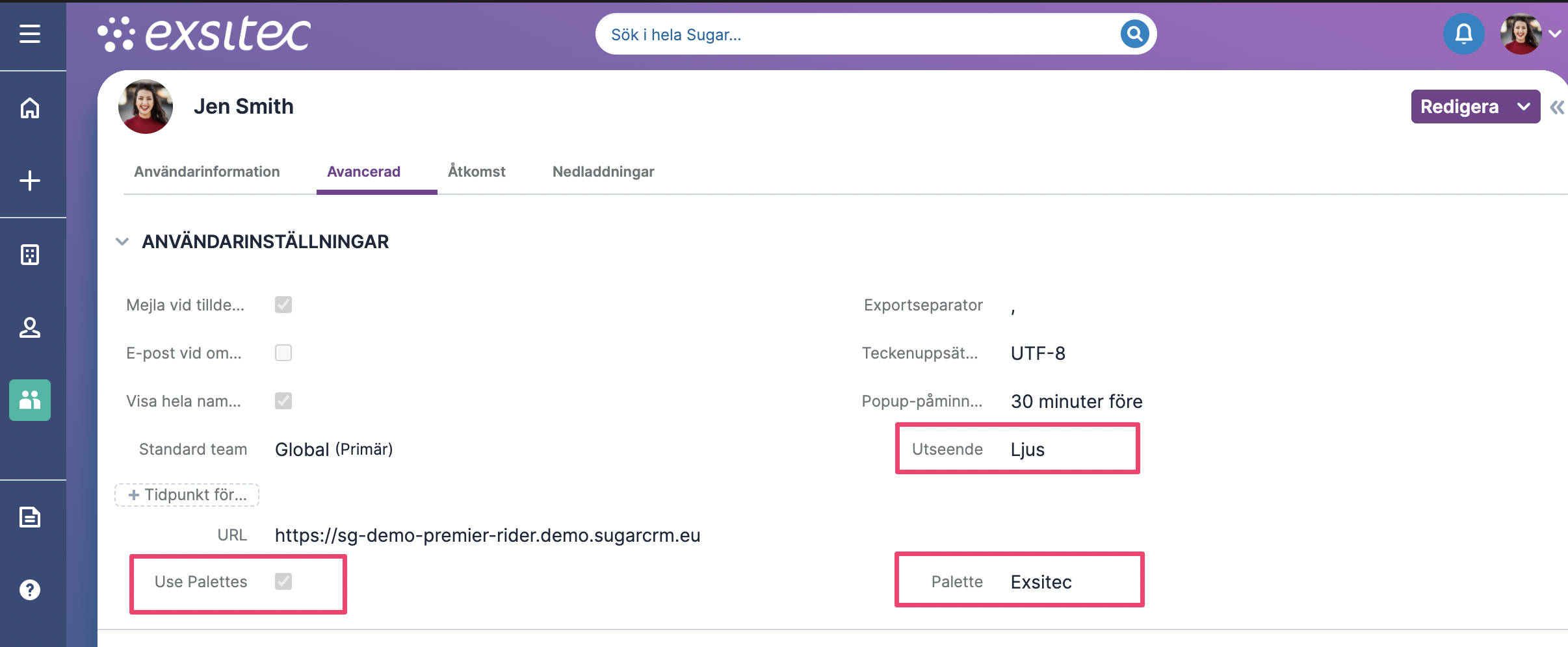This screenshot has height=647, width=1568.
Task: Toggle the E-post vid omnämnande checkbox
Action: 283,353
